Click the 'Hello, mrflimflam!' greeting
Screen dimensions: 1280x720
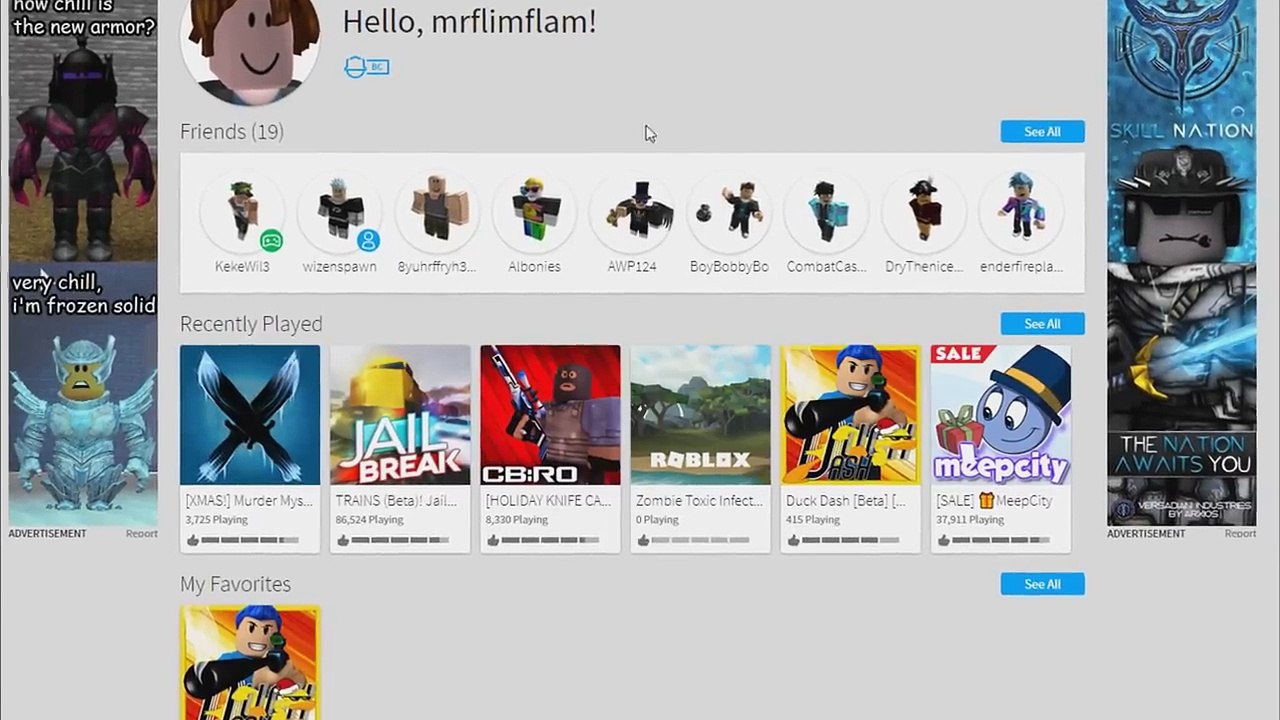pos(469,21)
